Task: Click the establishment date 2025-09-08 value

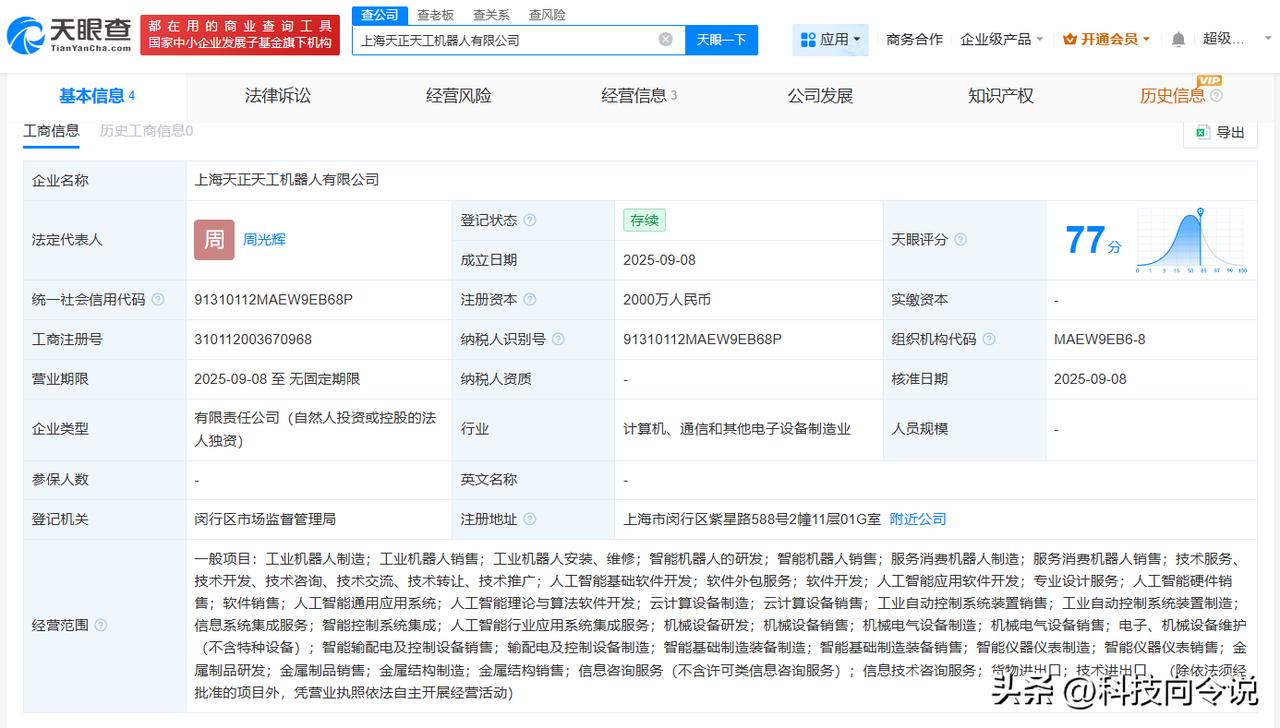Action: pyautogui.click(x=659, y=260)
